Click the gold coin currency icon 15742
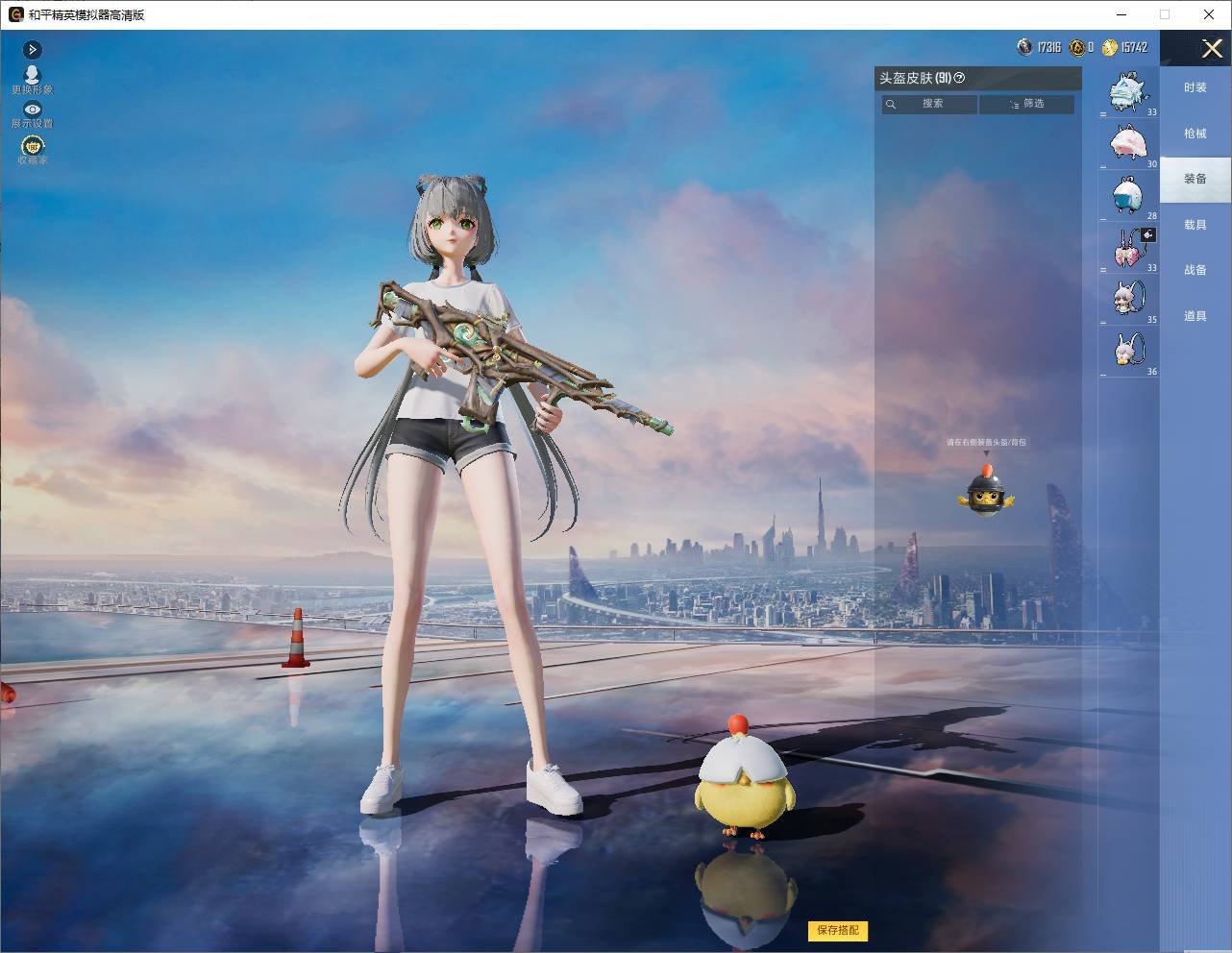Image resolution: width=1232 pixels, height=953 pixels. pyautogui.click(x=1110, y=47)
